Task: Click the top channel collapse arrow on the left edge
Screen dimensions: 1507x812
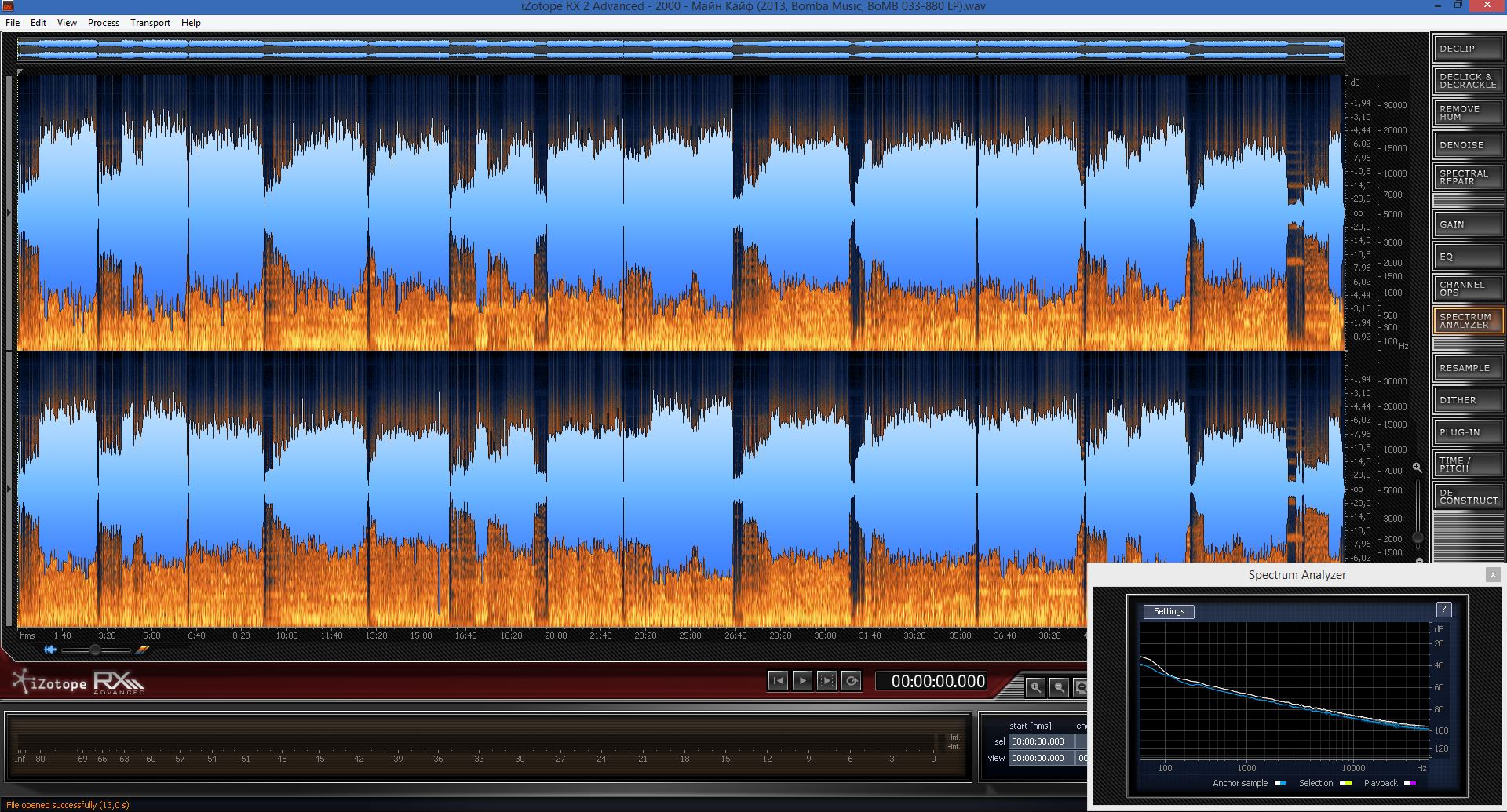Action: 9,213
